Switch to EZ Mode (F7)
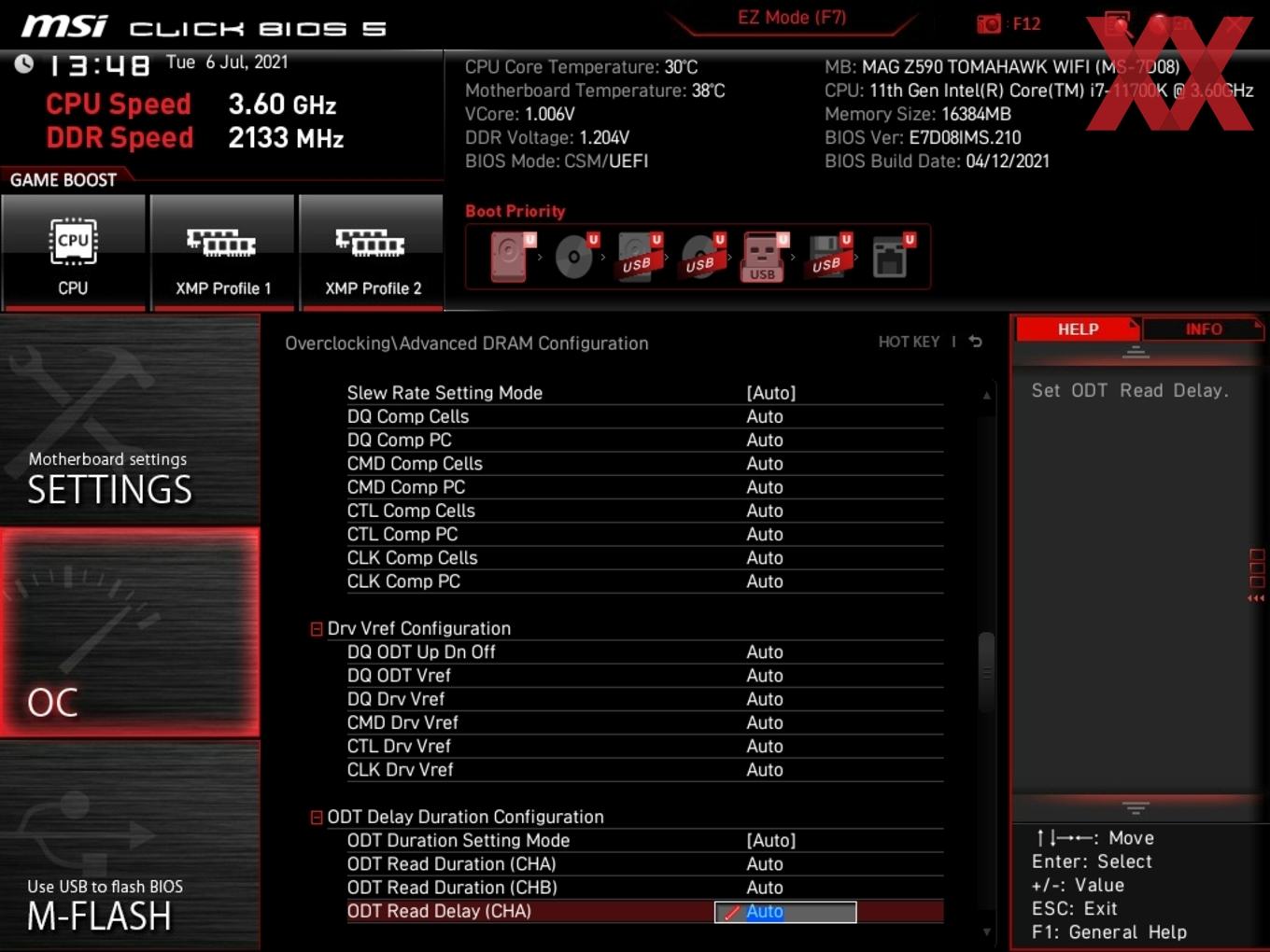The width and height of the screenshot is (1270, 952). 792,18
